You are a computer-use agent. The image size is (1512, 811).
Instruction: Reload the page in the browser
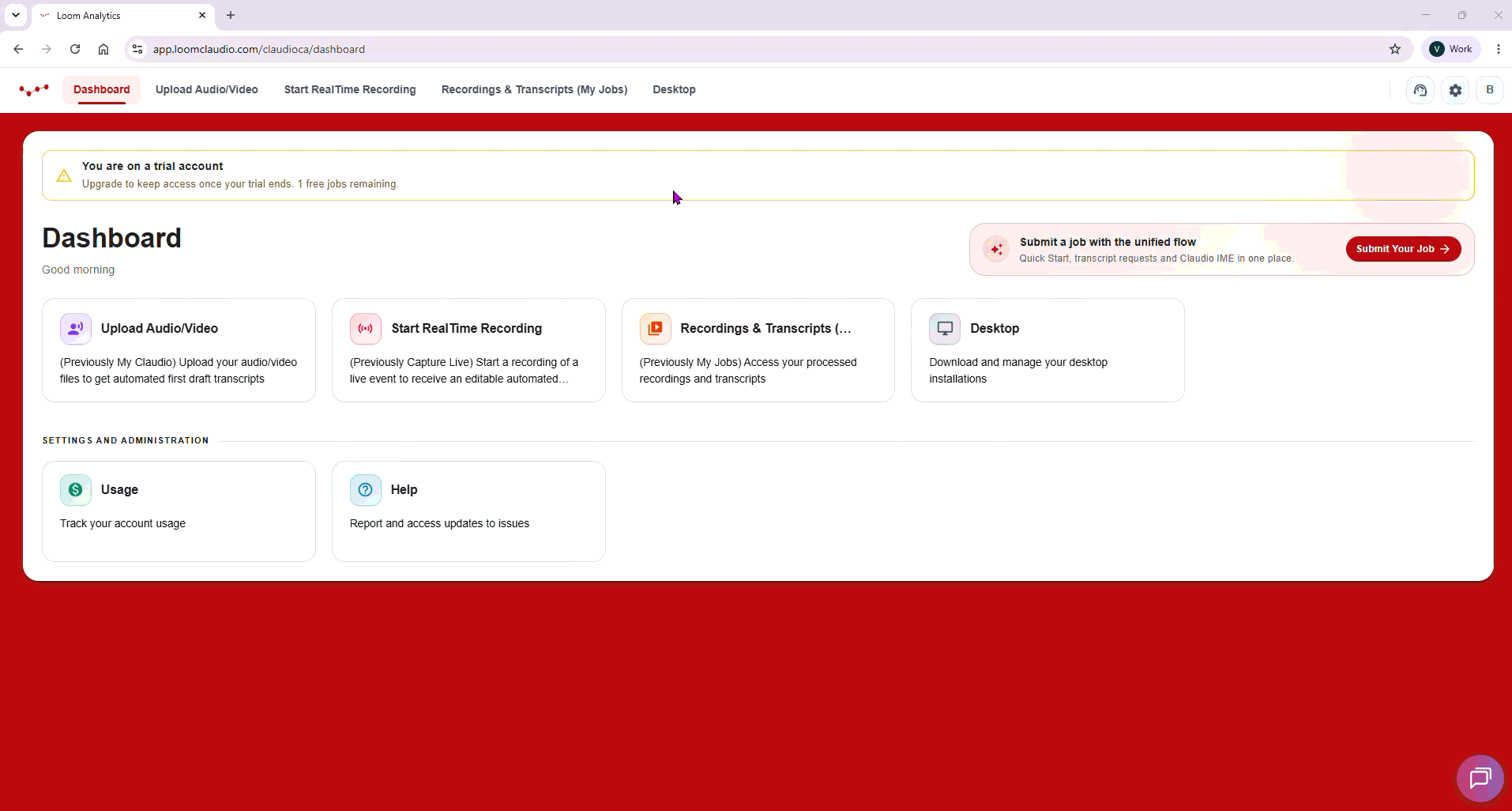coord(75,49)
